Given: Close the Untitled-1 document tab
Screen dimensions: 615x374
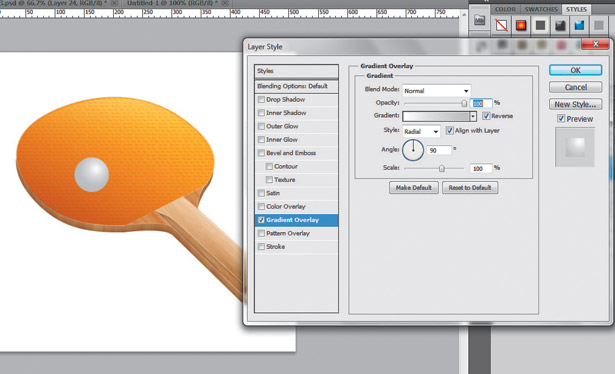Looking at the screenshot, I should click(225, 3).
